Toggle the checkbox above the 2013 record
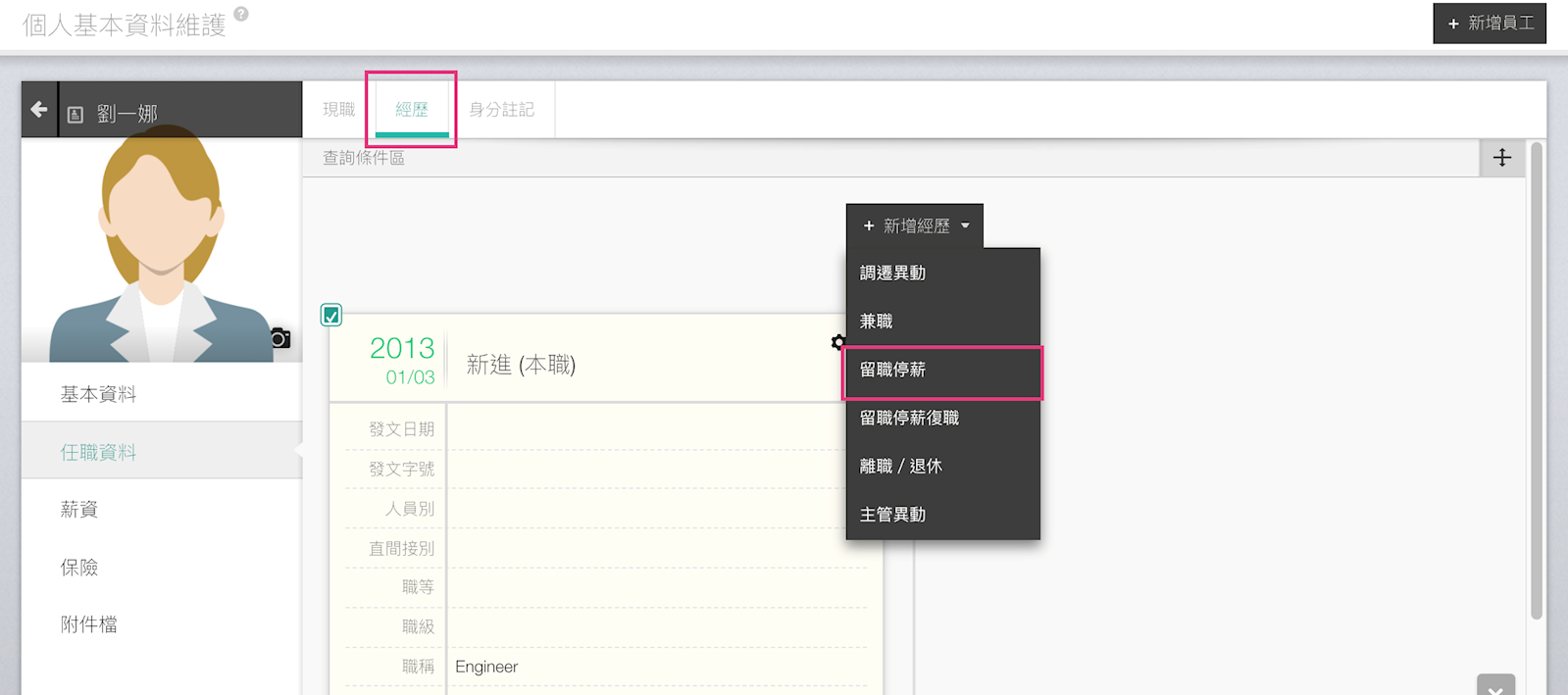The image size is (1568, 695). (x=331, y=315)
